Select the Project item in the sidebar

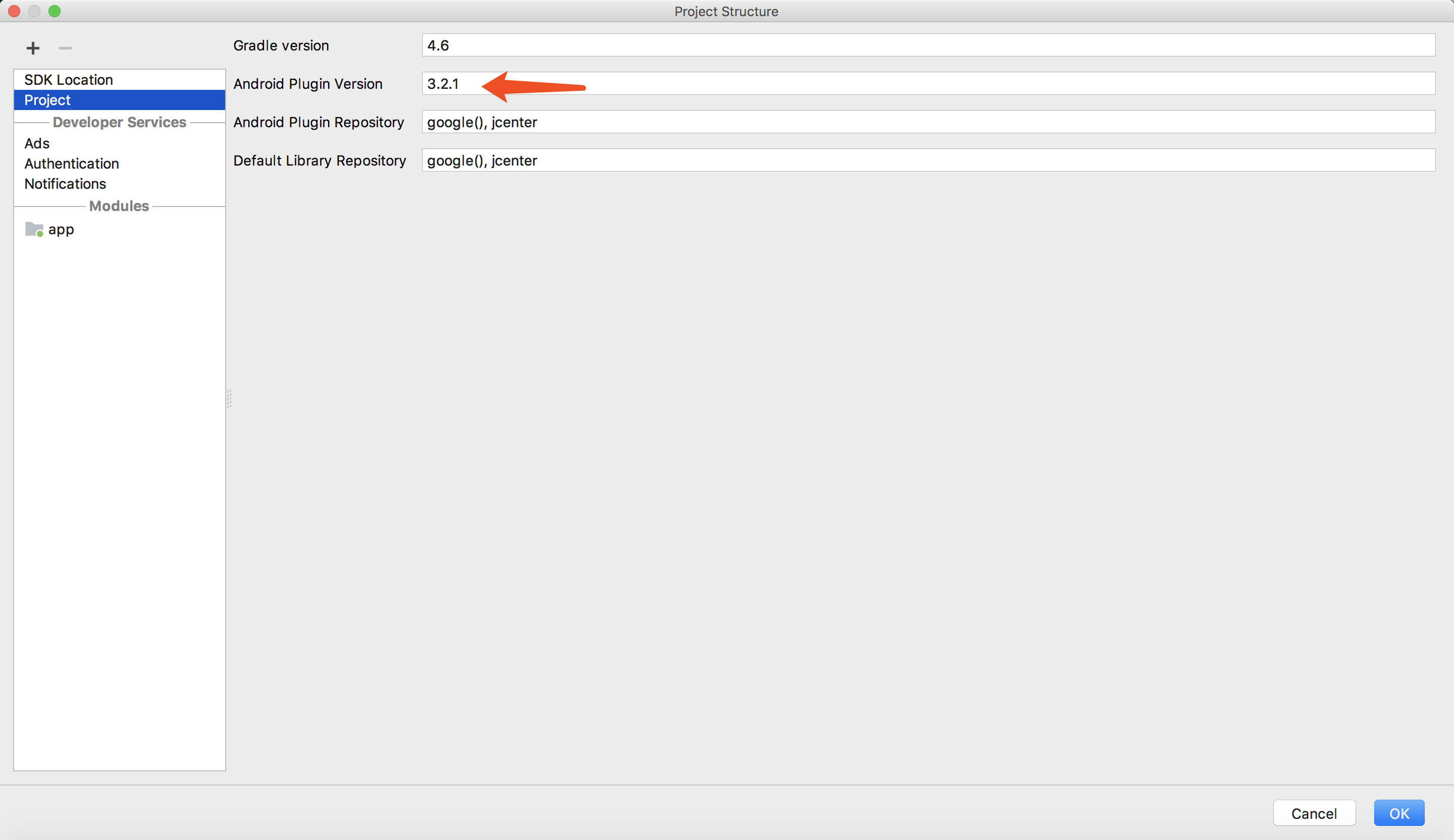(120, 100)
